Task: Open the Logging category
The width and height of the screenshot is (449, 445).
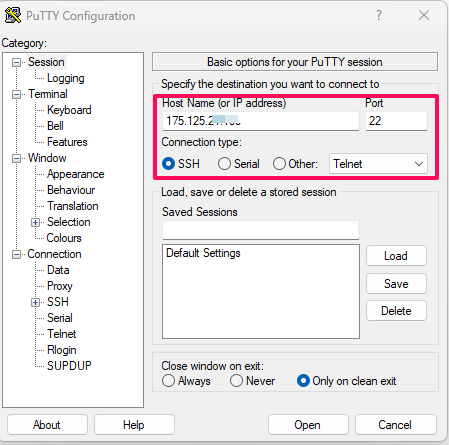Action: pyautogui.click(x=66, y=78)
